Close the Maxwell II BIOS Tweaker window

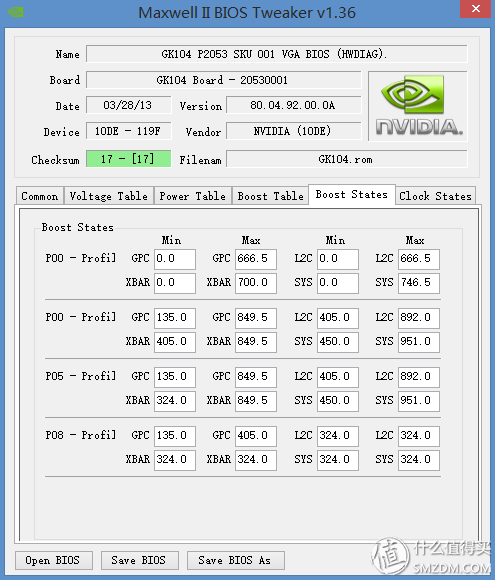475,9
